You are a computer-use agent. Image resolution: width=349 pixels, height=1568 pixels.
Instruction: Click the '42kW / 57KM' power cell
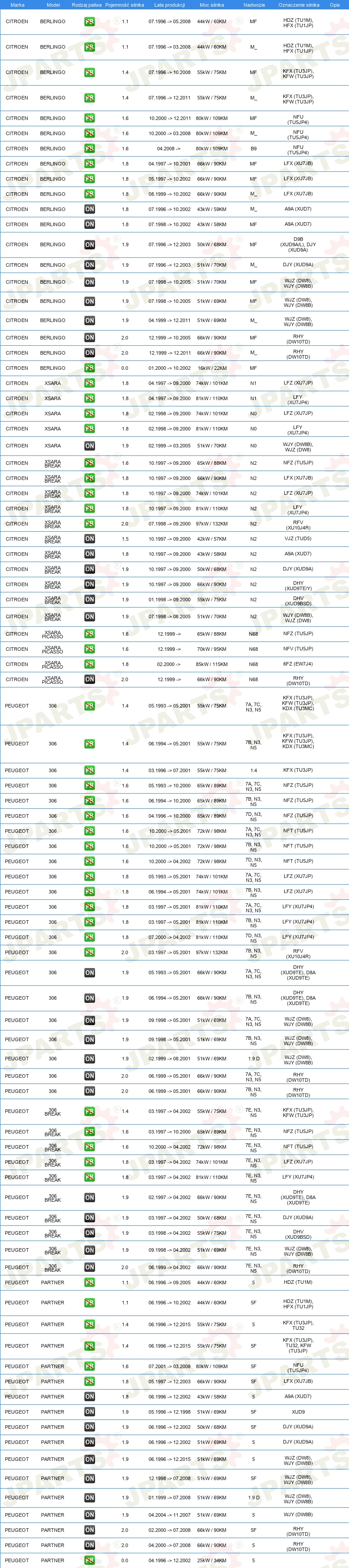click(x=212, y=539)
